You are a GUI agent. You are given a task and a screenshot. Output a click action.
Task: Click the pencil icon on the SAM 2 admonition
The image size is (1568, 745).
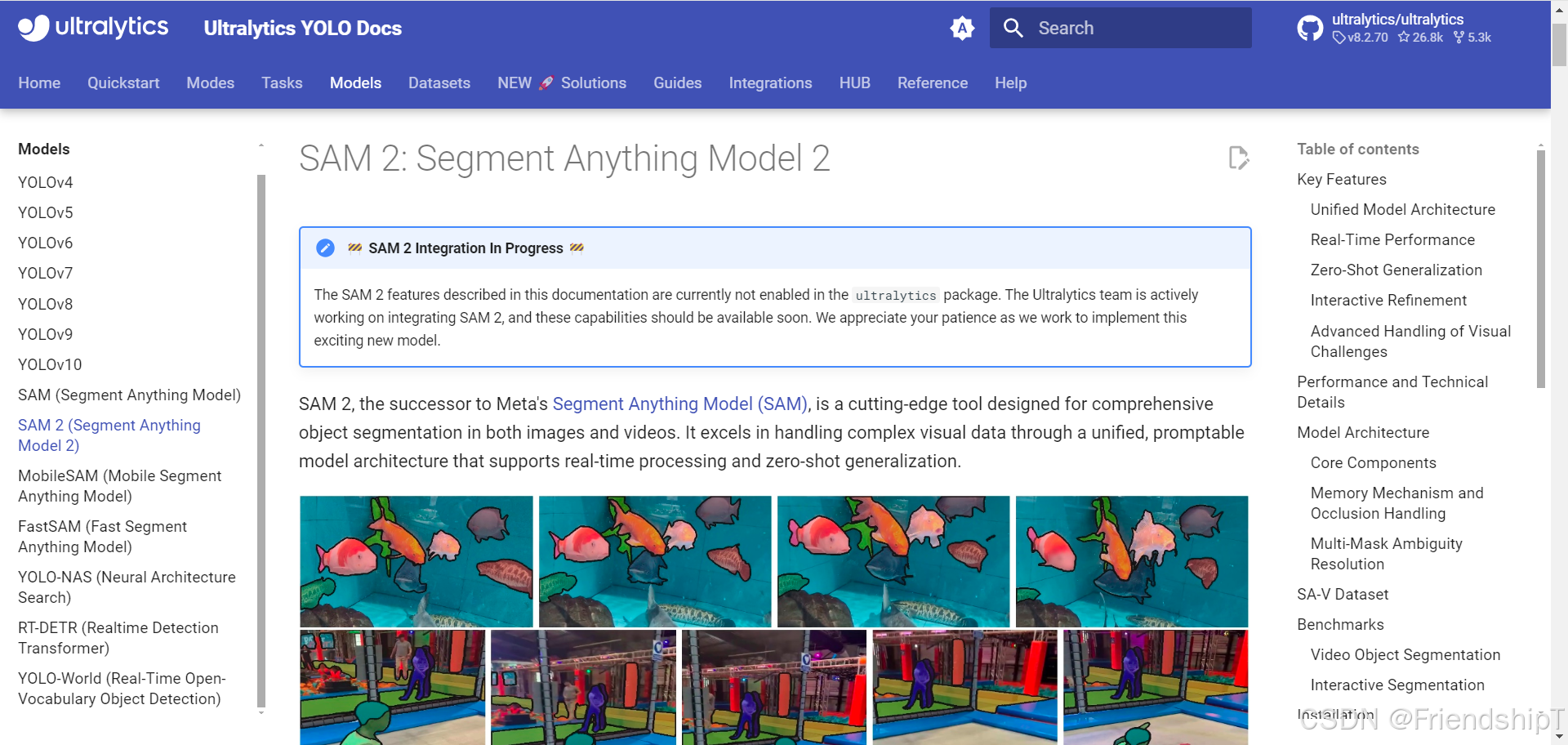click(325, 248)
